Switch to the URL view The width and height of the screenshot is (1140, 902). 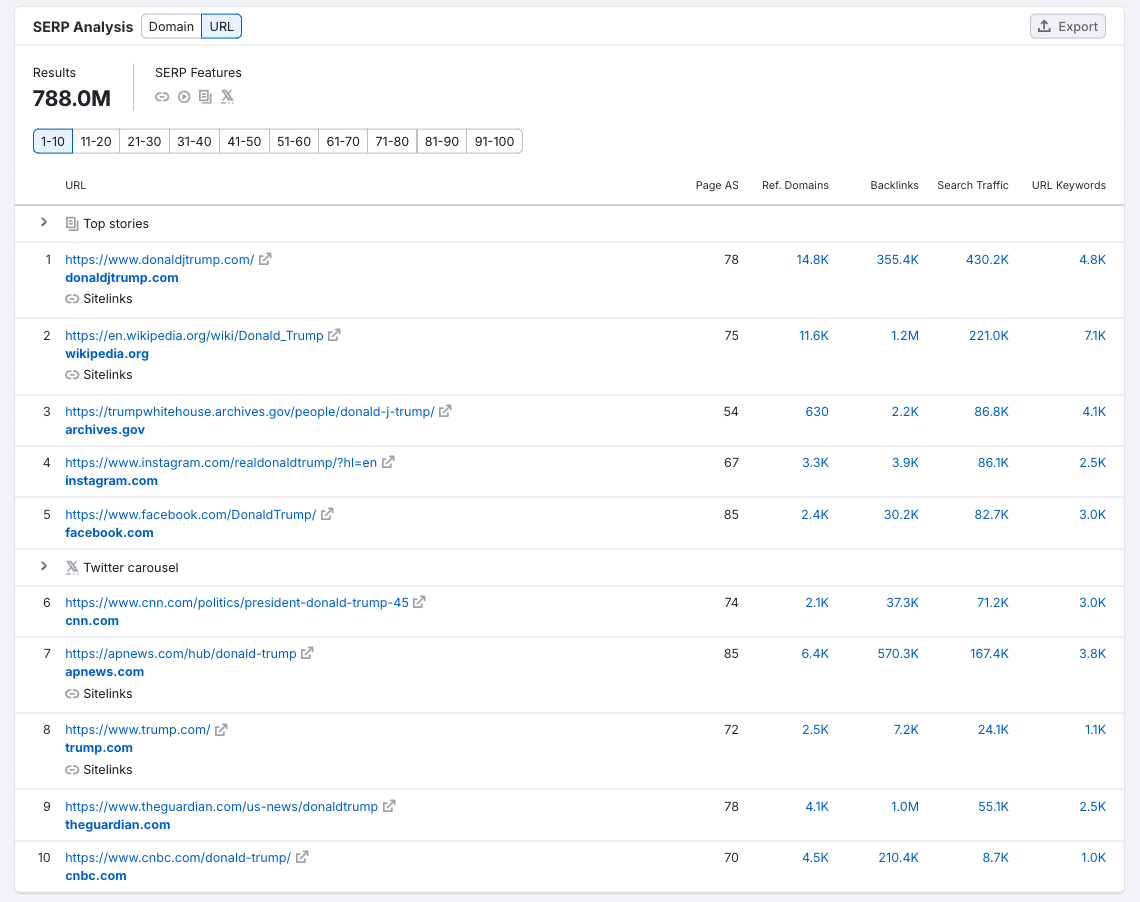pyautogui.click(x=220, y=26)
